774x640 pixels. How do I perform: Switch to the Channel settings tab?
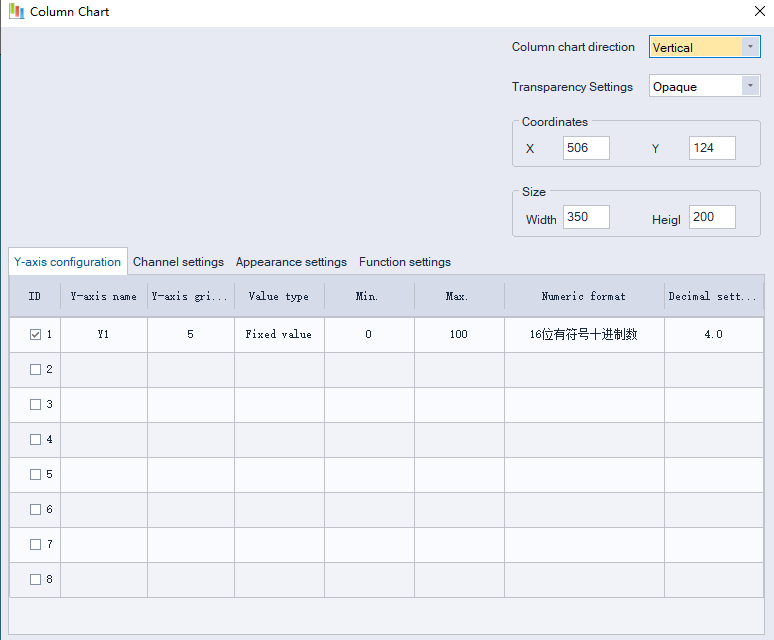pos(178,262)
